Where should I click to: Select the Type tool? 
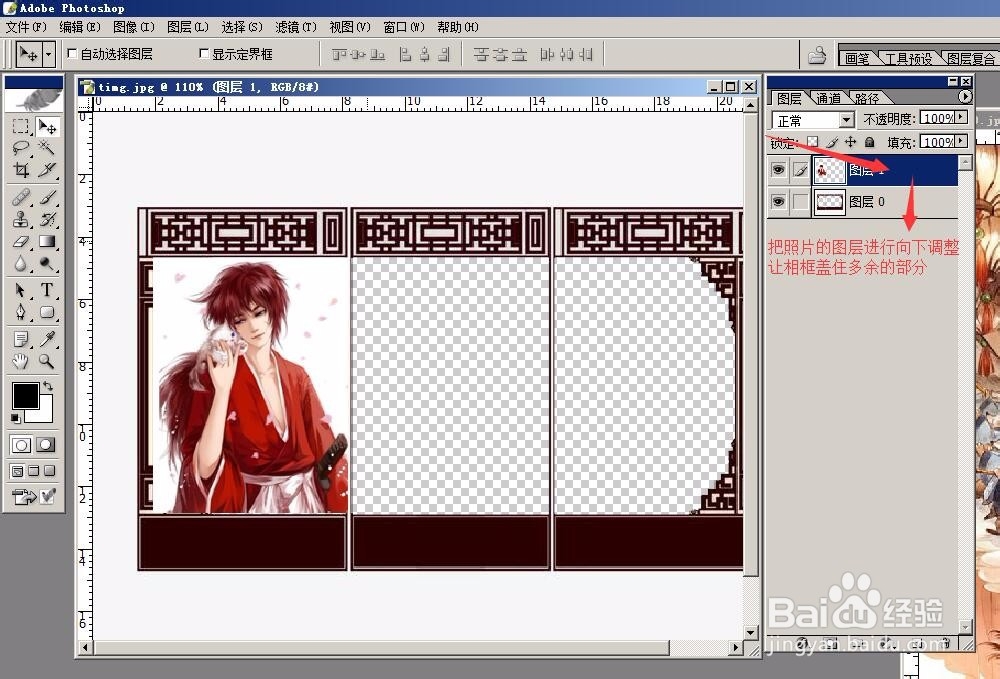click(x=47, y=290)
